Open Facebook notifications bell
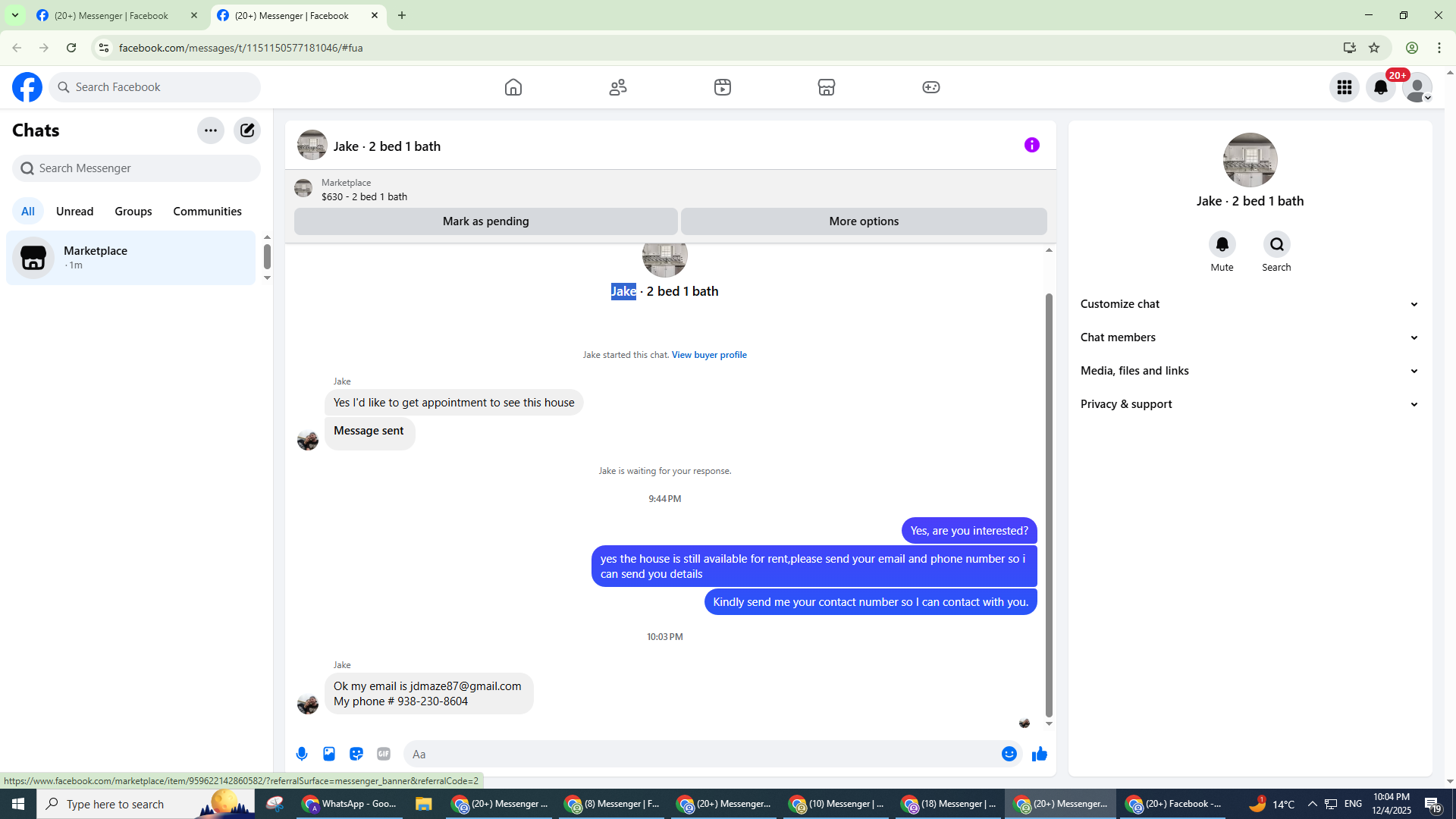 point(1380,87)
